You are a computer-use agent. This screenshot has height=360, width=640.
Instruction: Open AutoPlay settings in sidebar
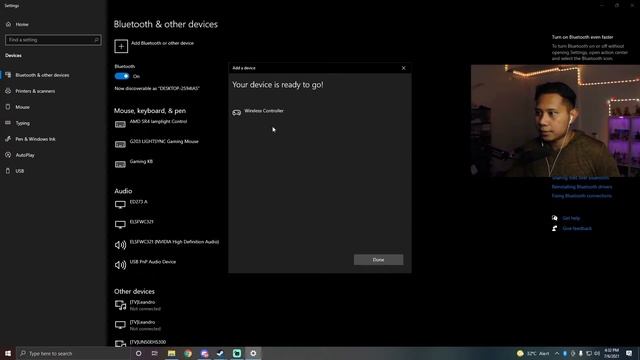pyautogui.click(x=25, y=155)
